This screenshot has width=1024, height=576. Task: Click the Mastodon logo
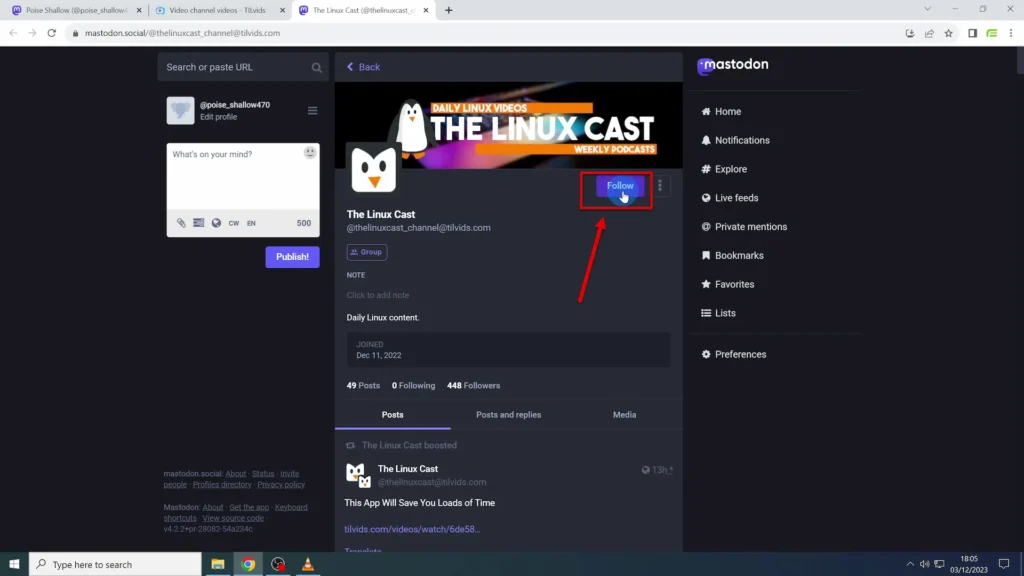pos(733,65)
